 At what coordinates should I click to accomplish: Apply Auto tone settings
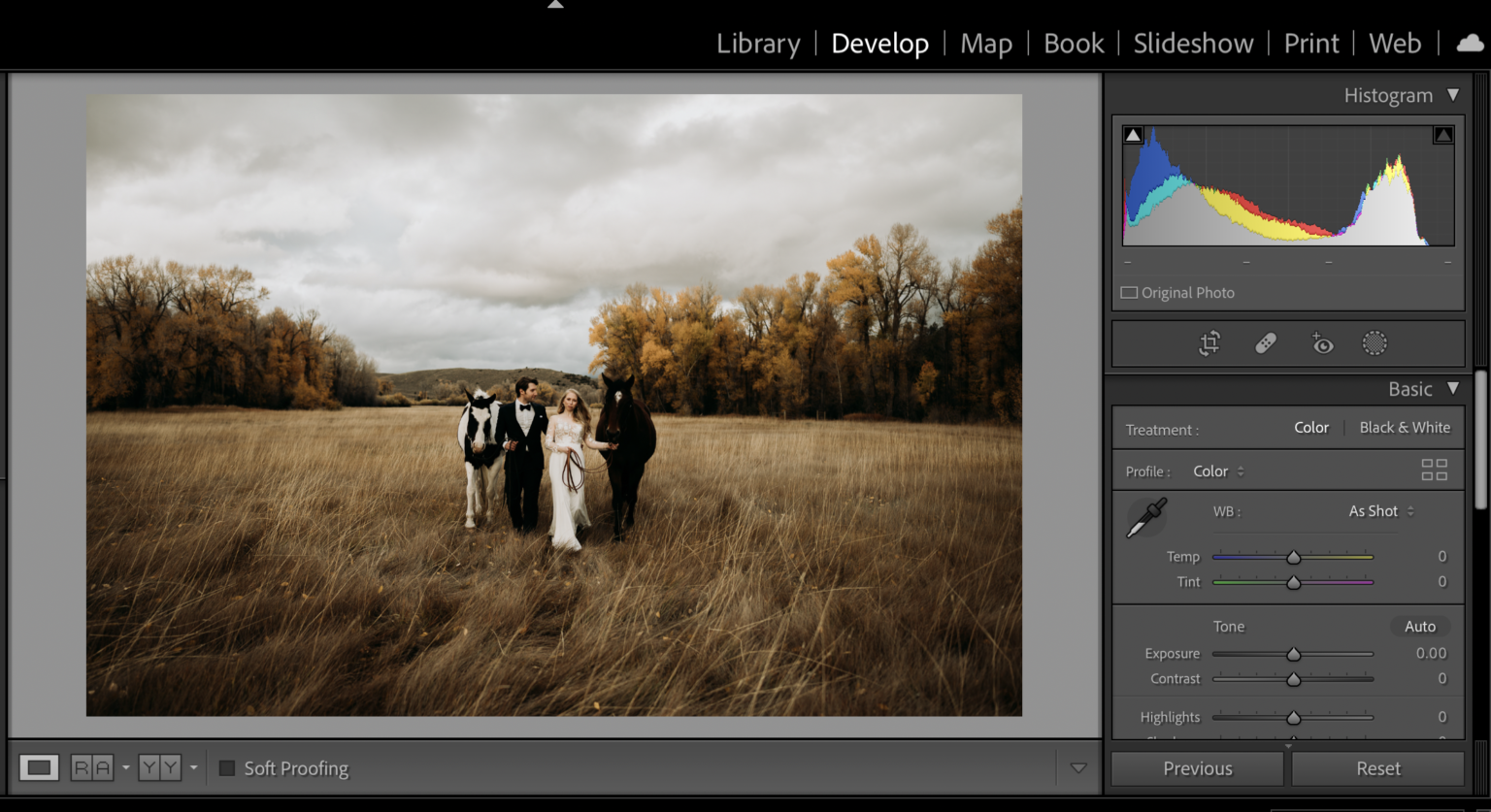tap(1419, 626)
